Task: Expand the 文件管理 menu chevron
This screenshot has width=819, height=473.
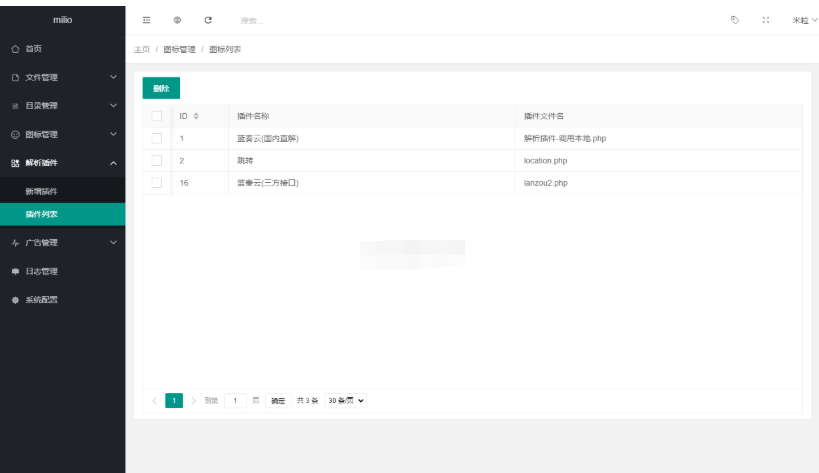Action: pos(113,77)
